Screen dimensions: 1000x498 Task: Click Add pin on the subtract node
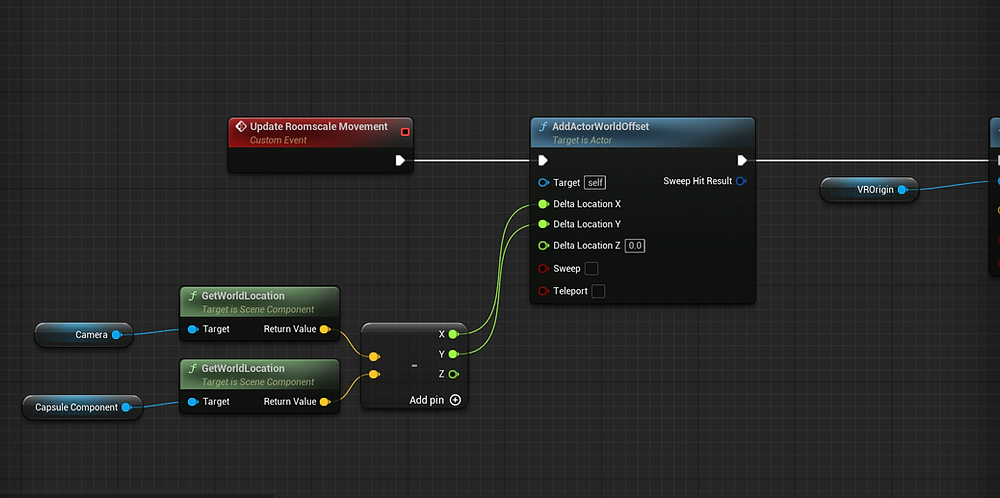[x=435, y=400]
